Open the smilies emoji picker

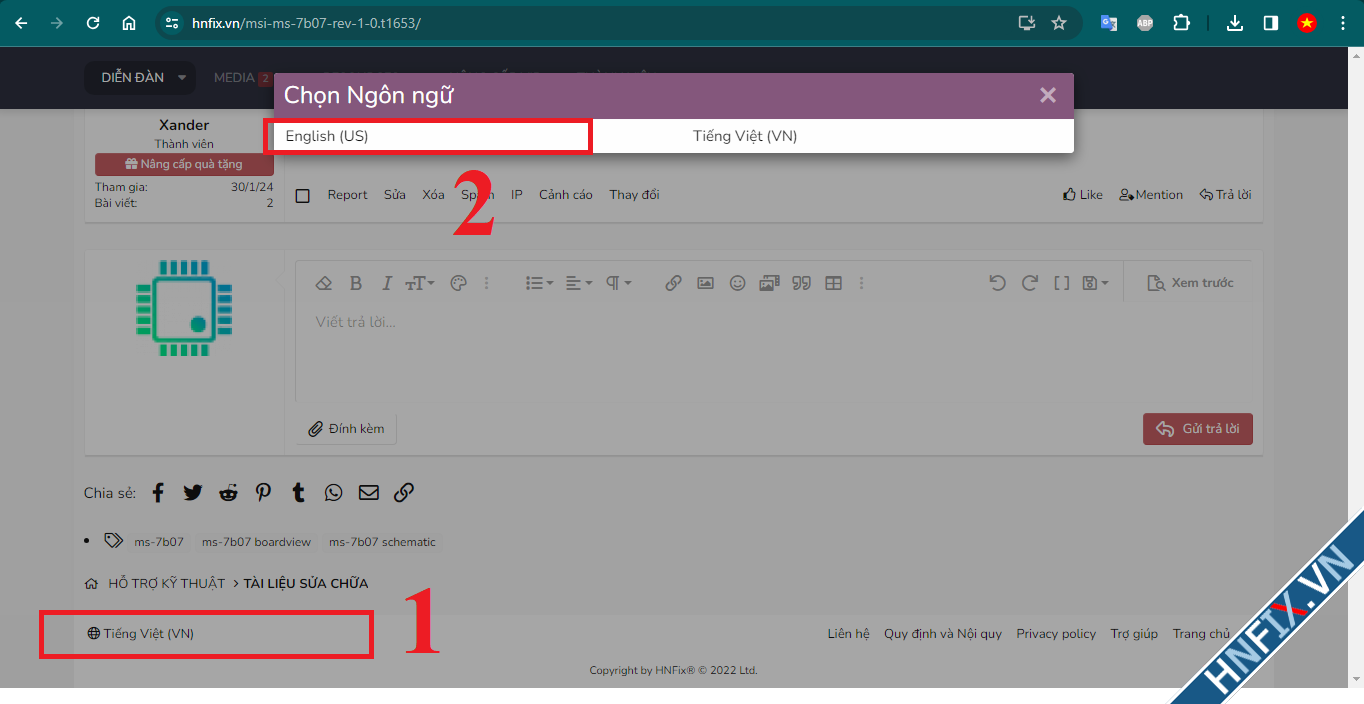pos(737,283)
